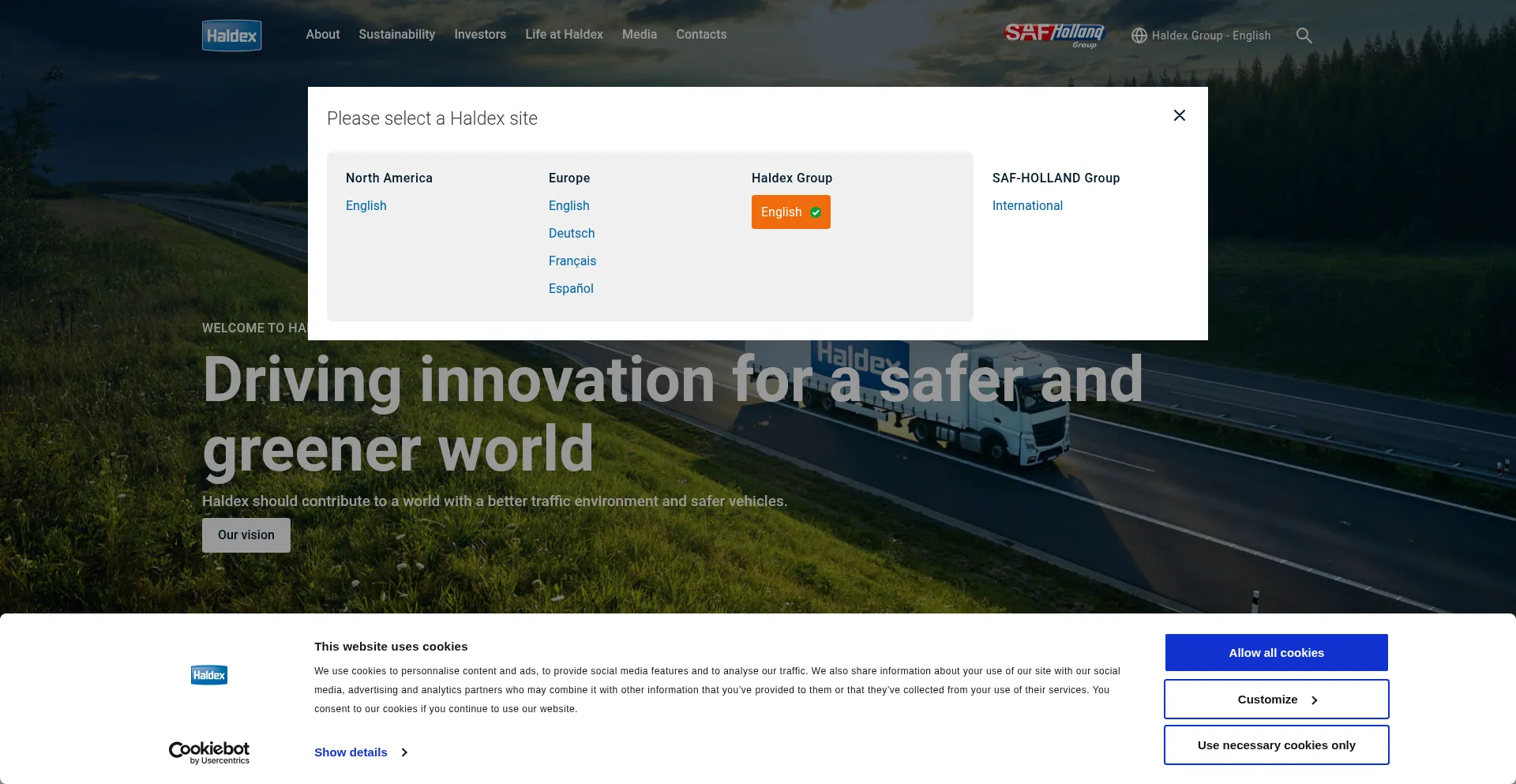Click the Cookiebot by Usercentrics logo

tap(209, 752)
